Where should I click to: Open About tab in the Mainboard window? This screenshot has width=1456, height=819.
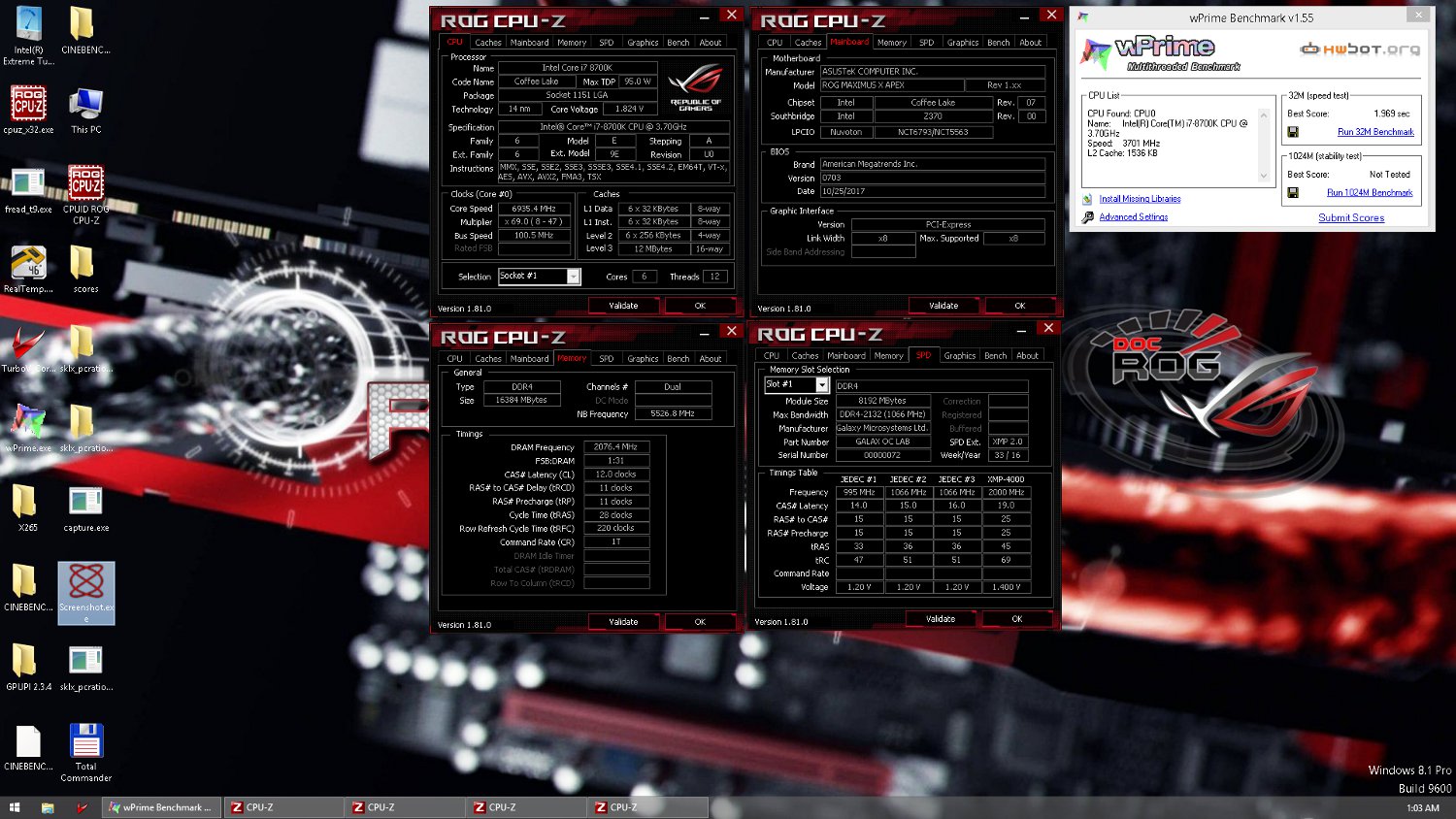tap(1030, 43)
